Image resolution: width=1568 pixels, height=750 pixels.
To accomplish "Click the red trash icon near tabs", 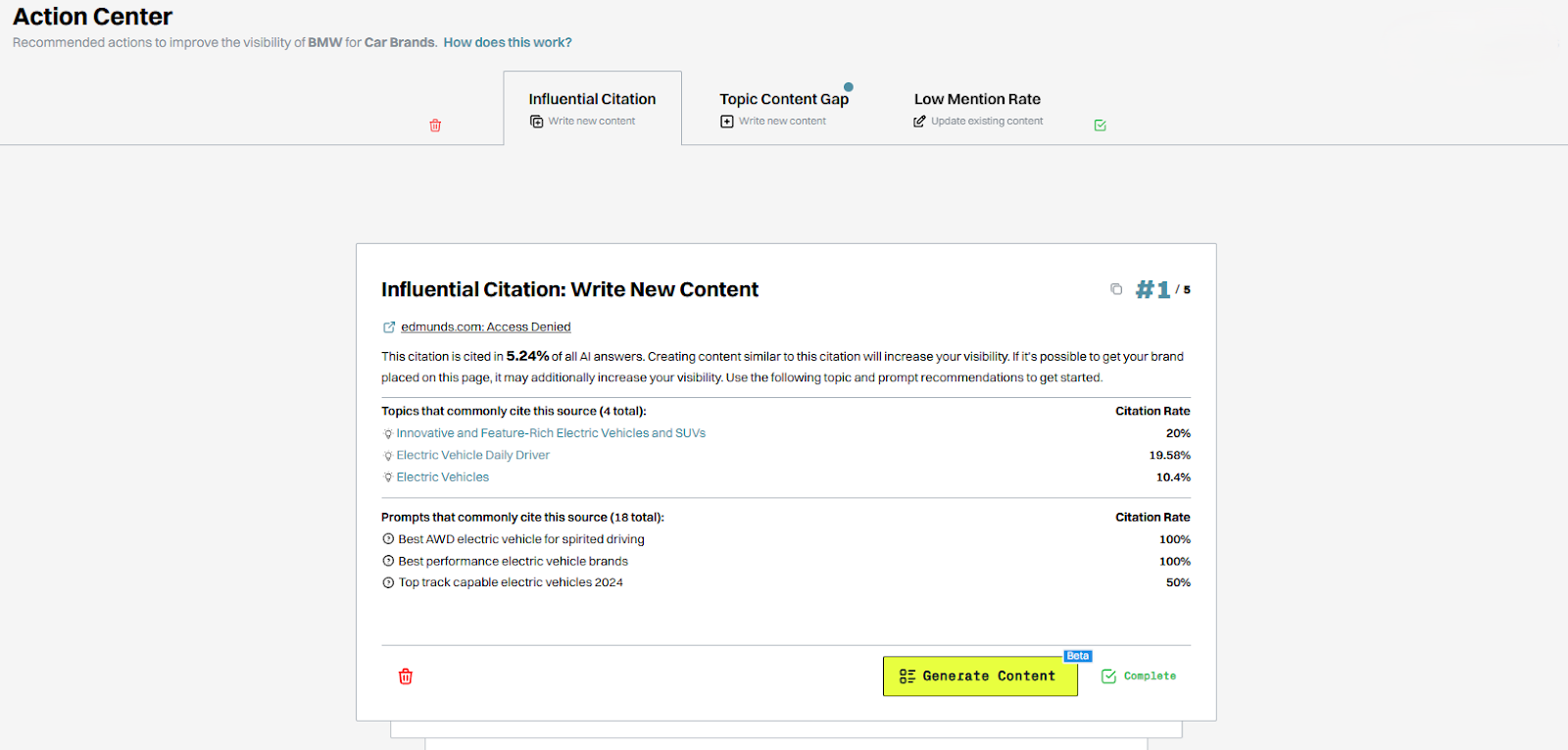I will tap(435, 125).
